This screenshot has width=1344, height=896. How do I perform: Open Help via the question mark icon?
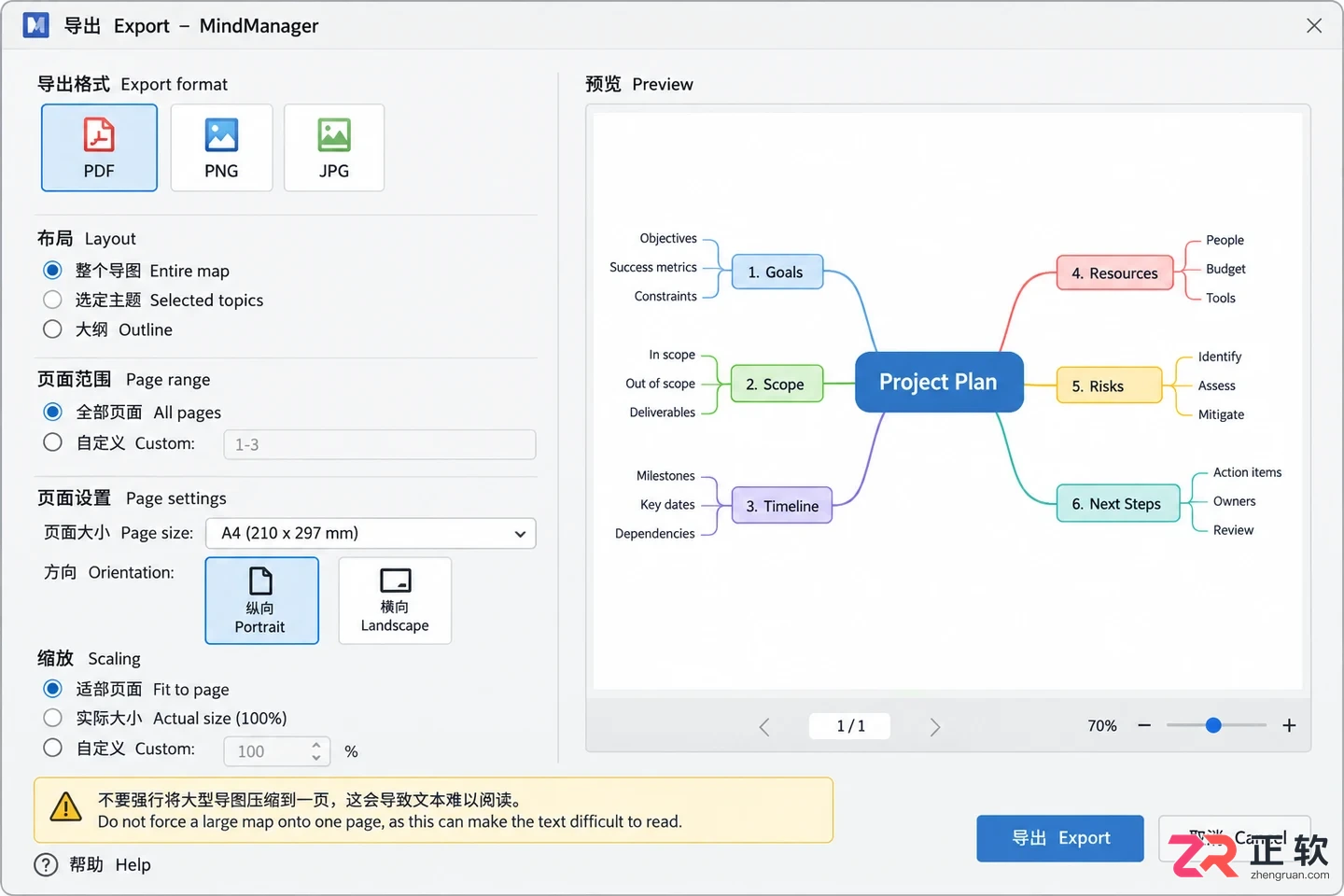click(x=46, y=865)
